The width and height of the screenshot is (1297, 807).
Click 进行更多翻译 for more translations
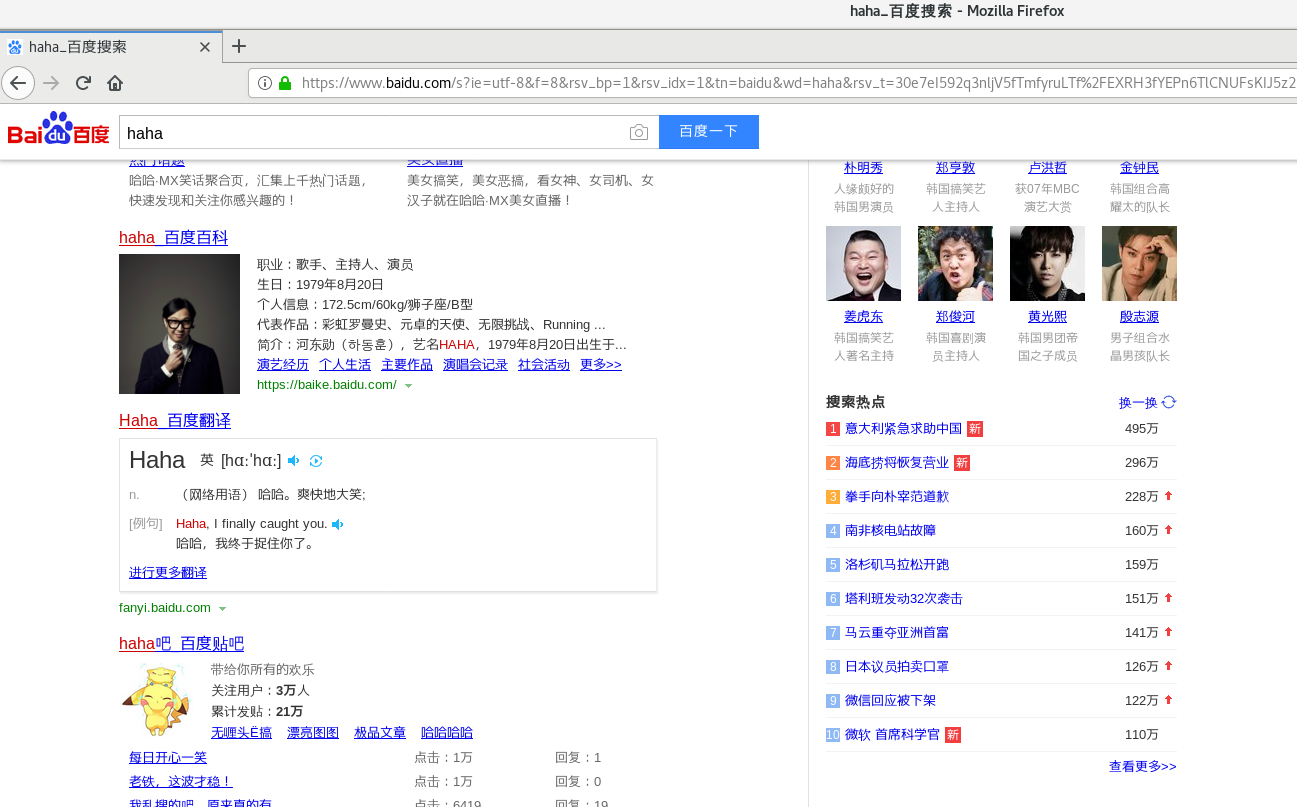[x=167, y=571]
